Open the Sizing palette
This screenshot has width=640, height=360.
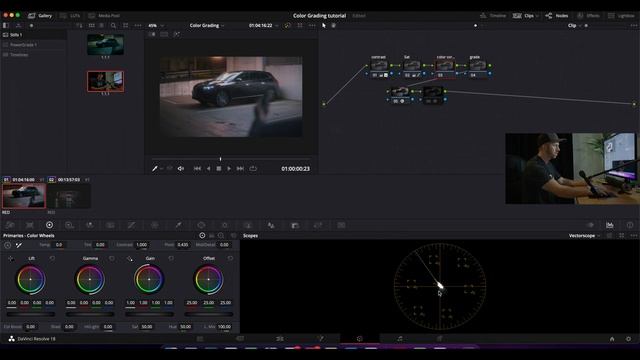click(318, 225)
